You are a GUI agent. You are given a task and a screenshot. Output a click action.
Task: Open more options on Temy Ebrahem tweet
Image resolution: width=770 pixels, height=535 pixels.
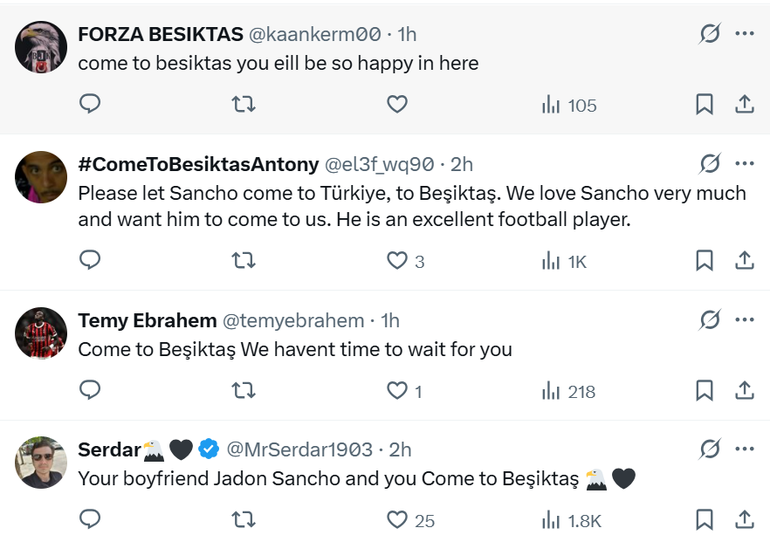(744, 320)
